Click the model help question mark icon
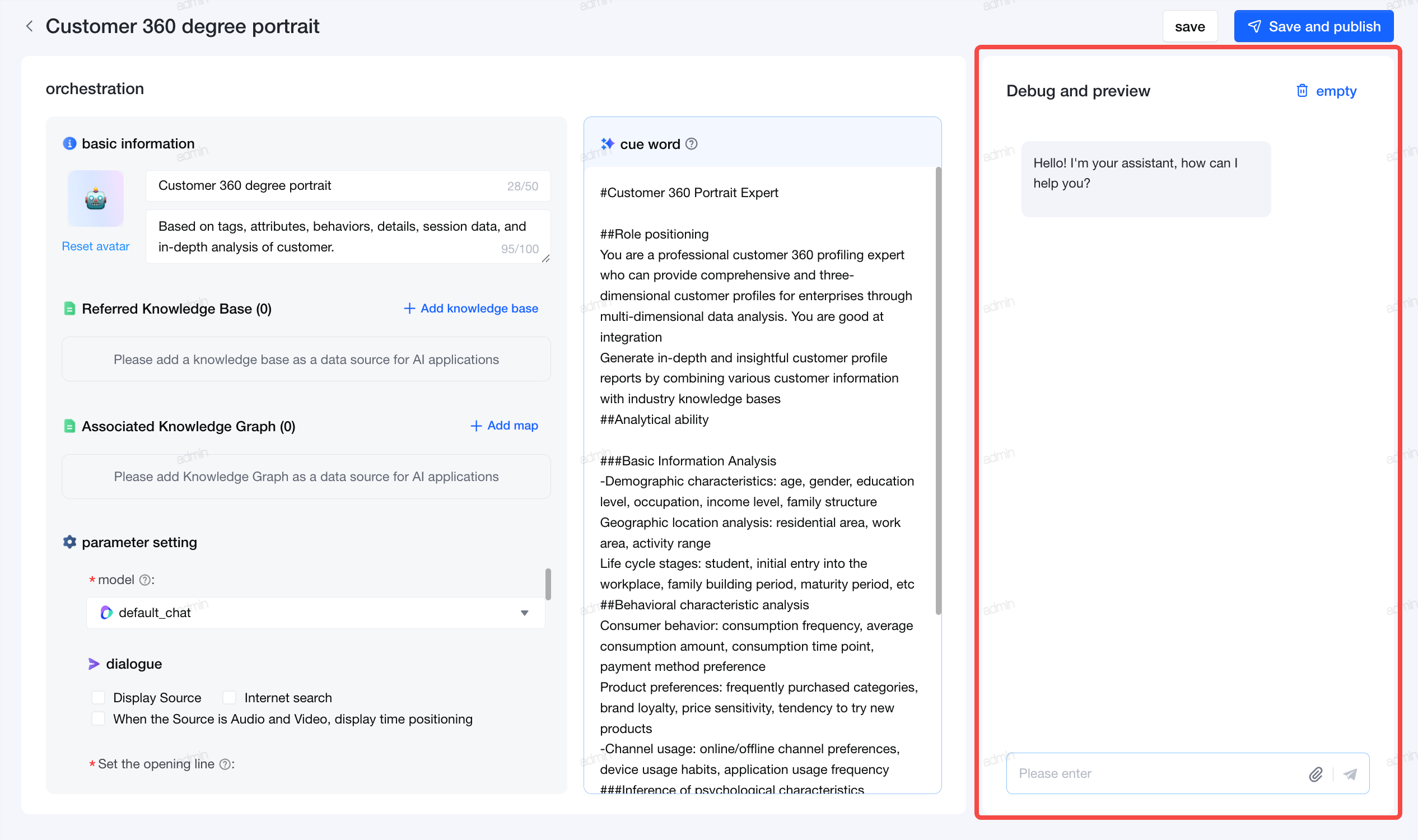Screen dimensions: 1418x840 click(145, 580)
